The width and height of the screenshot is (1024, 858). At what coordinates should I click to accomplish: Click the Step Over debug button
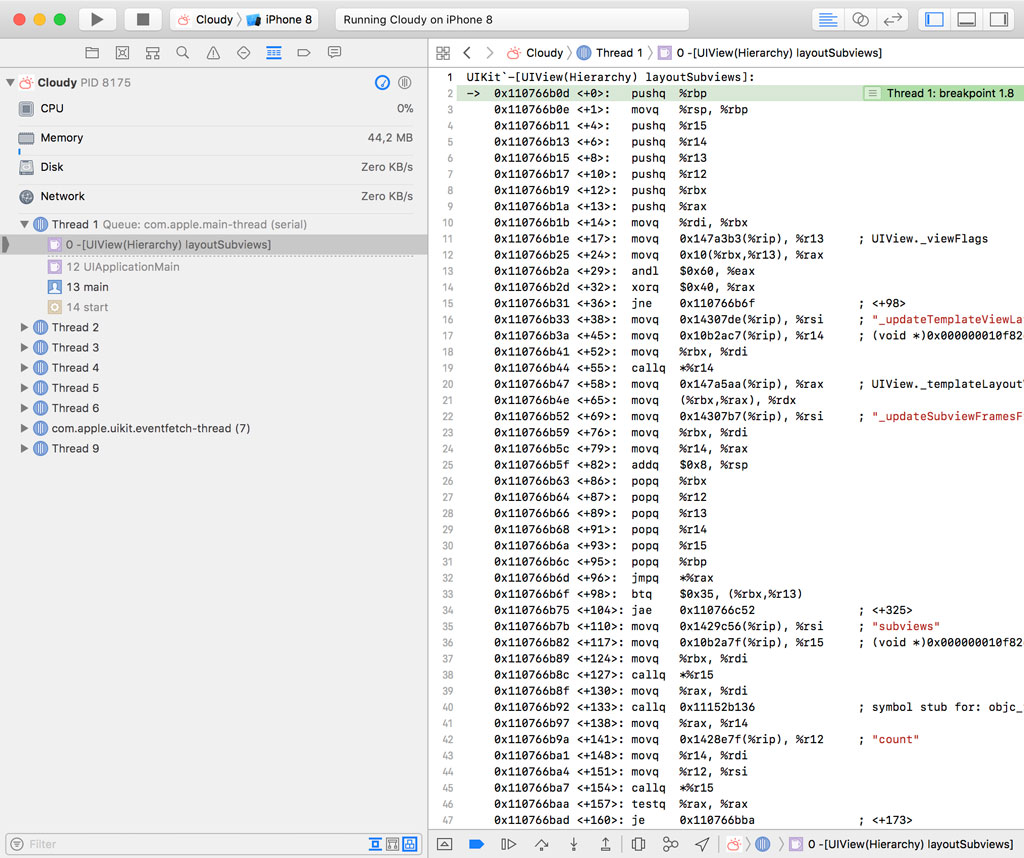[x=542, y=844]
